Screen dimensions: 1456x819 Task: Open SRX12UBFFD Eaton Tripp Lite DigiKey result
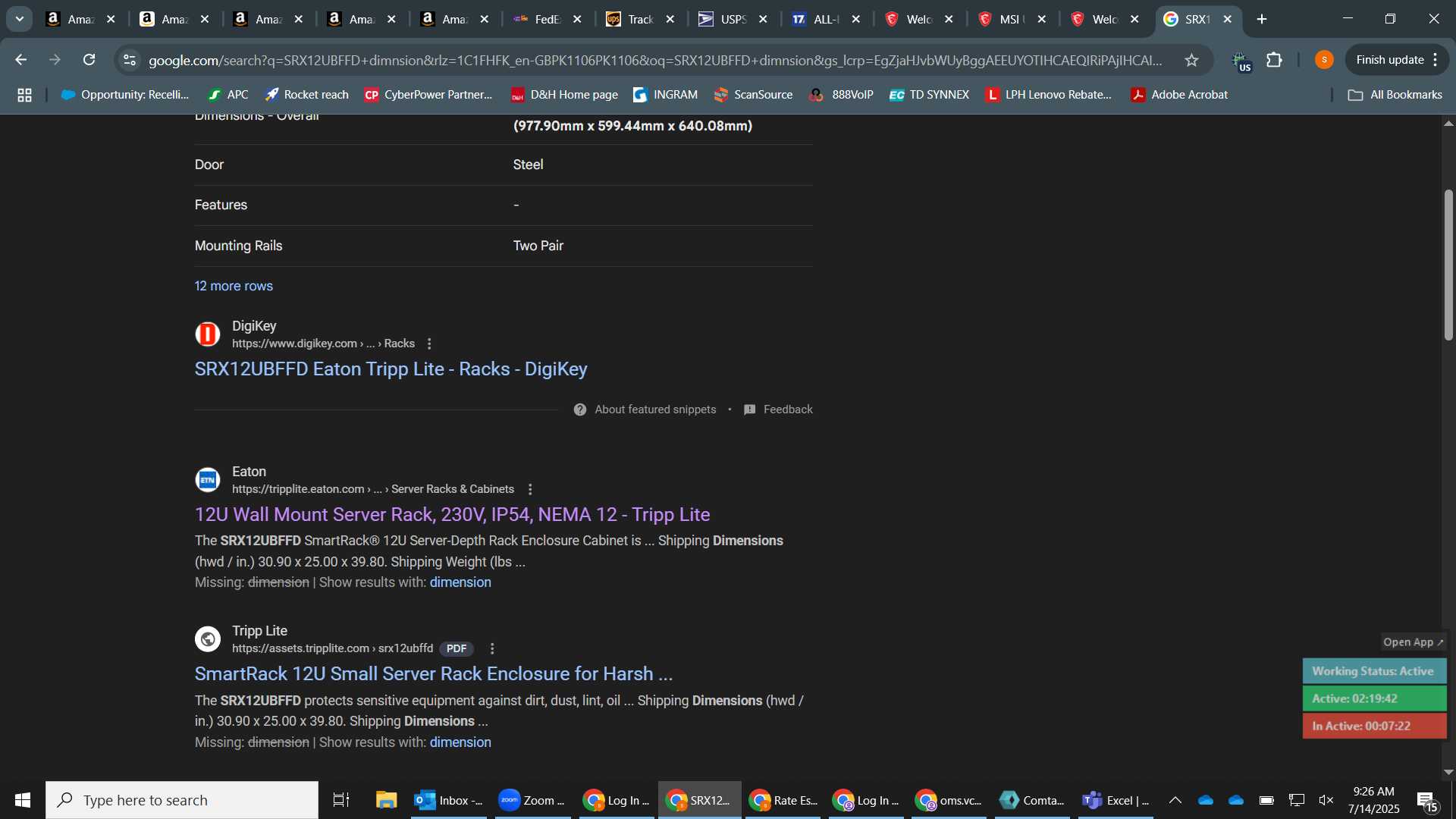click(391, 369)
